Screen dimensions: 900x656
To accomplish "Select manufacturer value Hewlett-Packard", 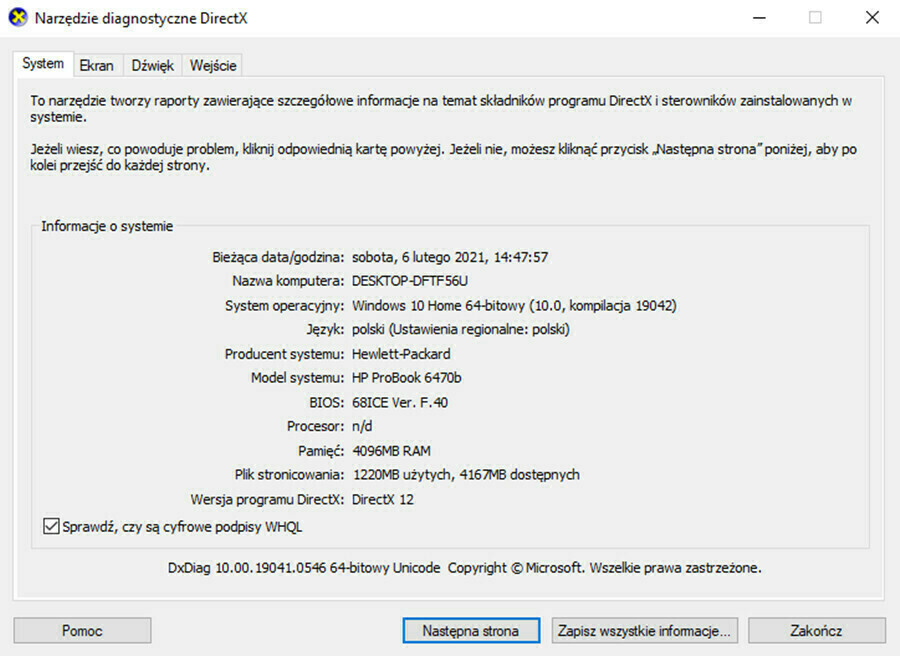I will click(x=401, y=354).
